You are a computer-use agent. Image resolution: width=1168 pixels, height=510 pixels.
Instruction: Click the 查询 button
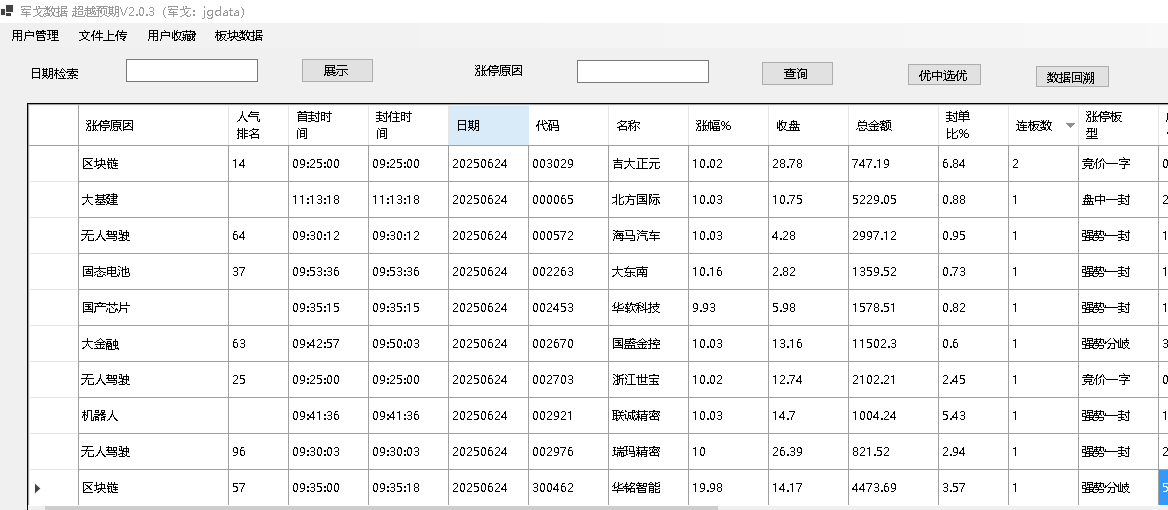point(796,74)
